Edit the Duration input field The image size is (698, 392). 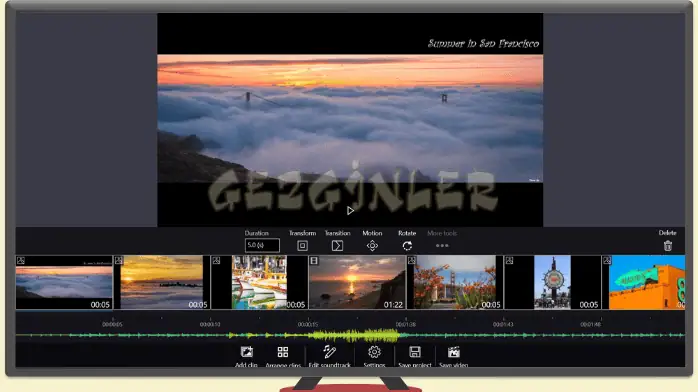pyautogui.click(x=262, y=245)
